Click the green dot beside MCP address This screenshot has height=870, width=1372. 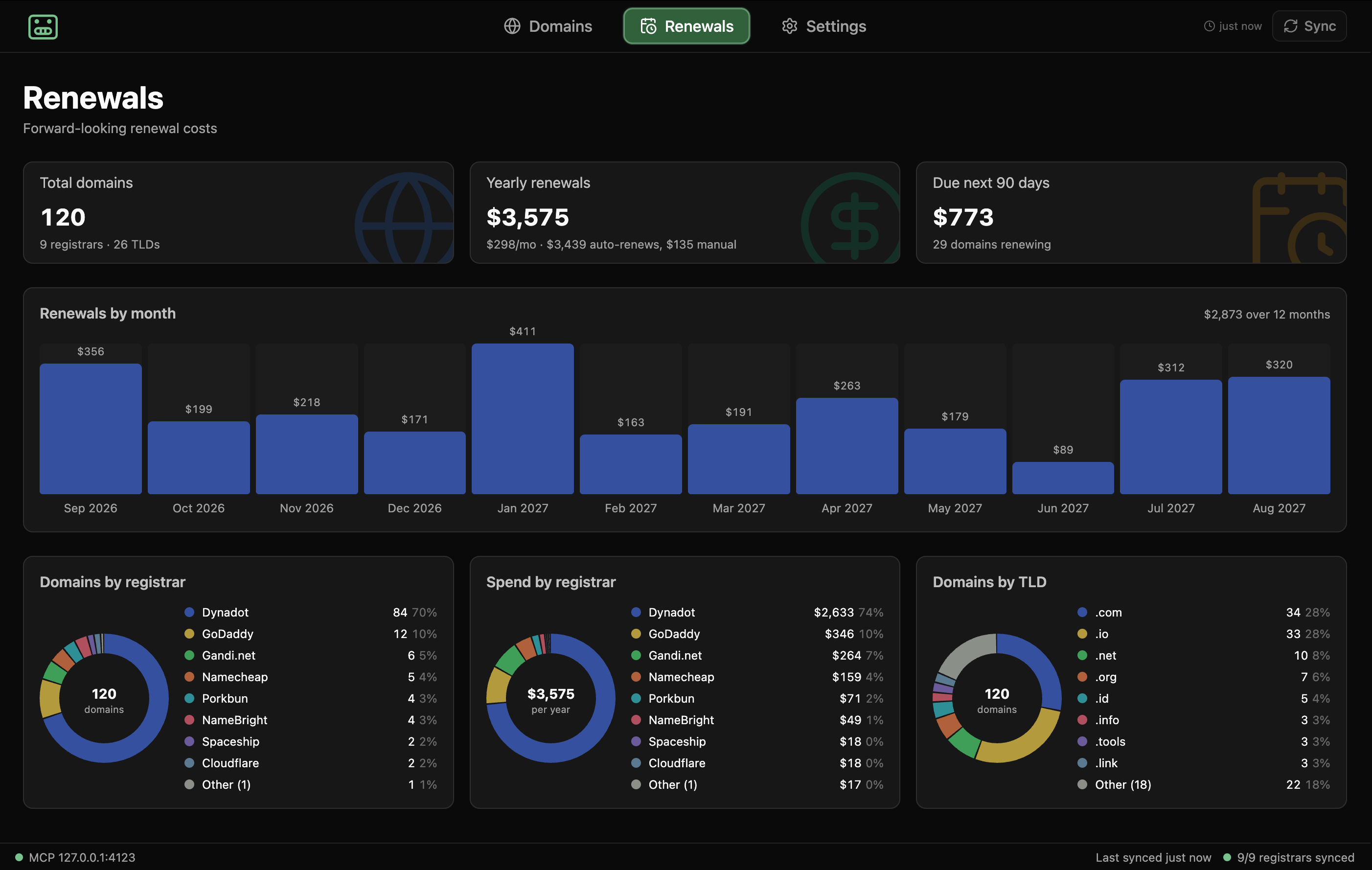(19, 857)
